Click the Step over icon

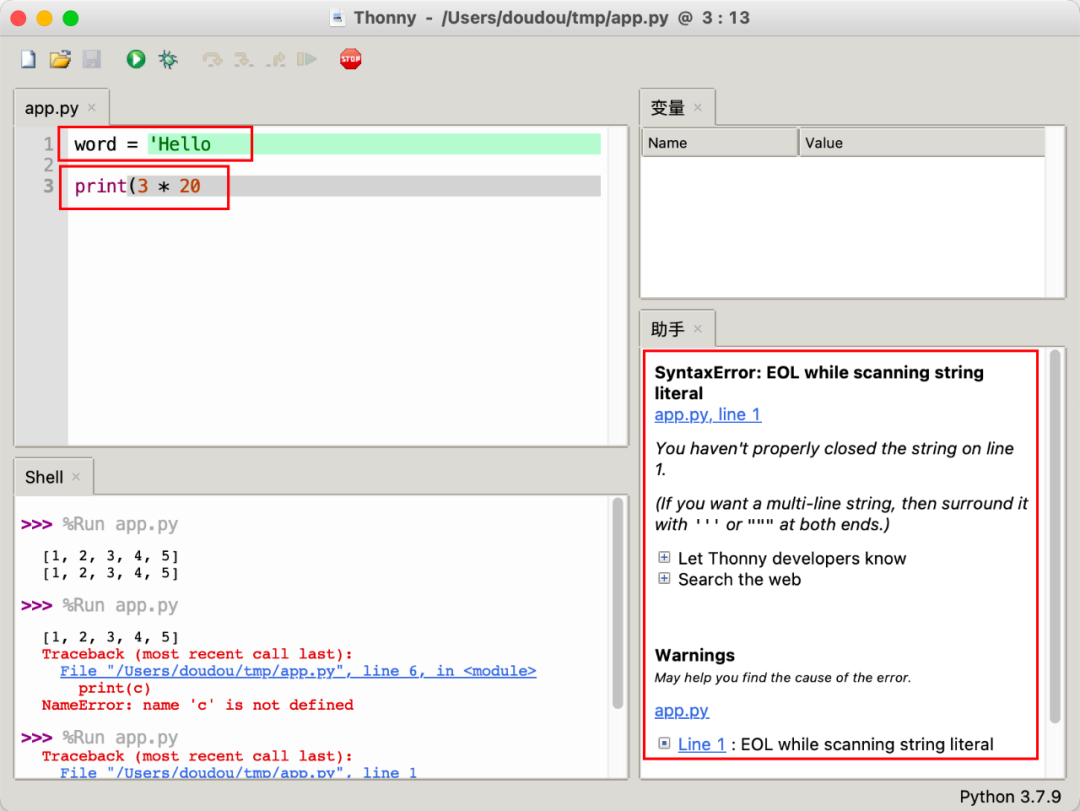tap(212, 60)
